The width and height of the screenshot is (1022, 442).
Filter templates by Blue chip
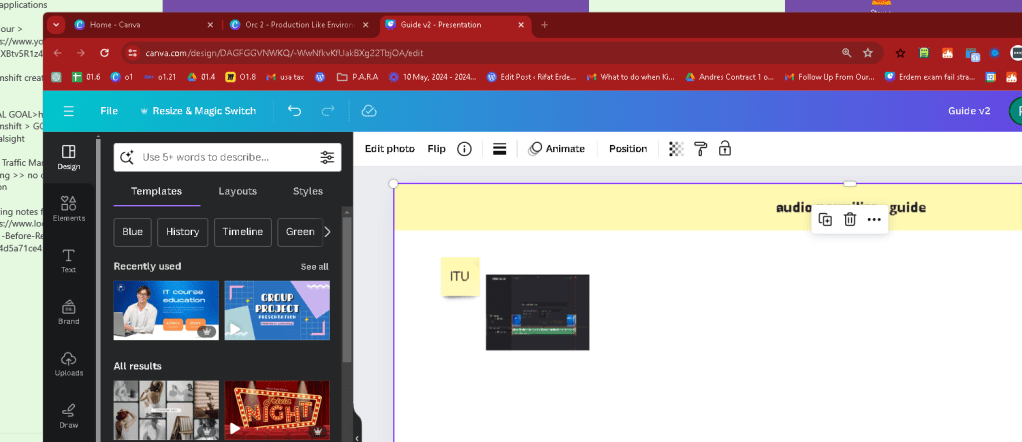132,232
